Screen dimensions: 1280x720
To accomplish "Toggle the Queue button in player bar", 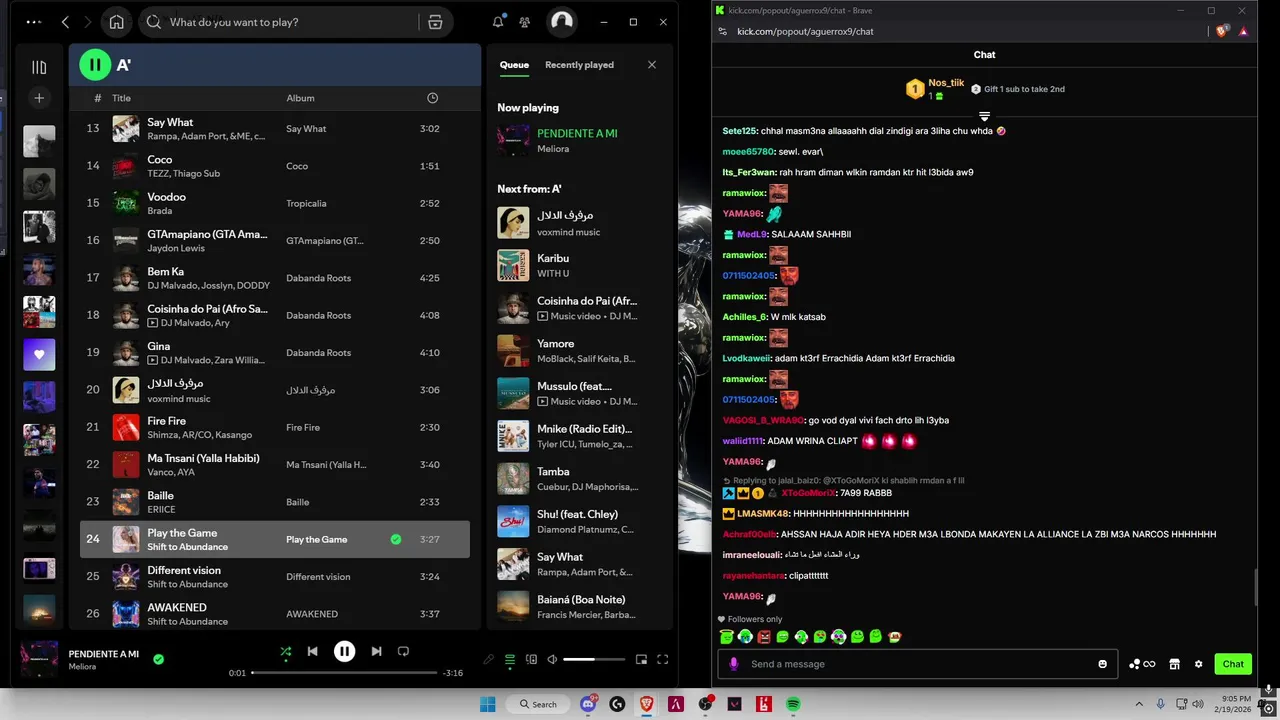I will click(x=510, y=659).
